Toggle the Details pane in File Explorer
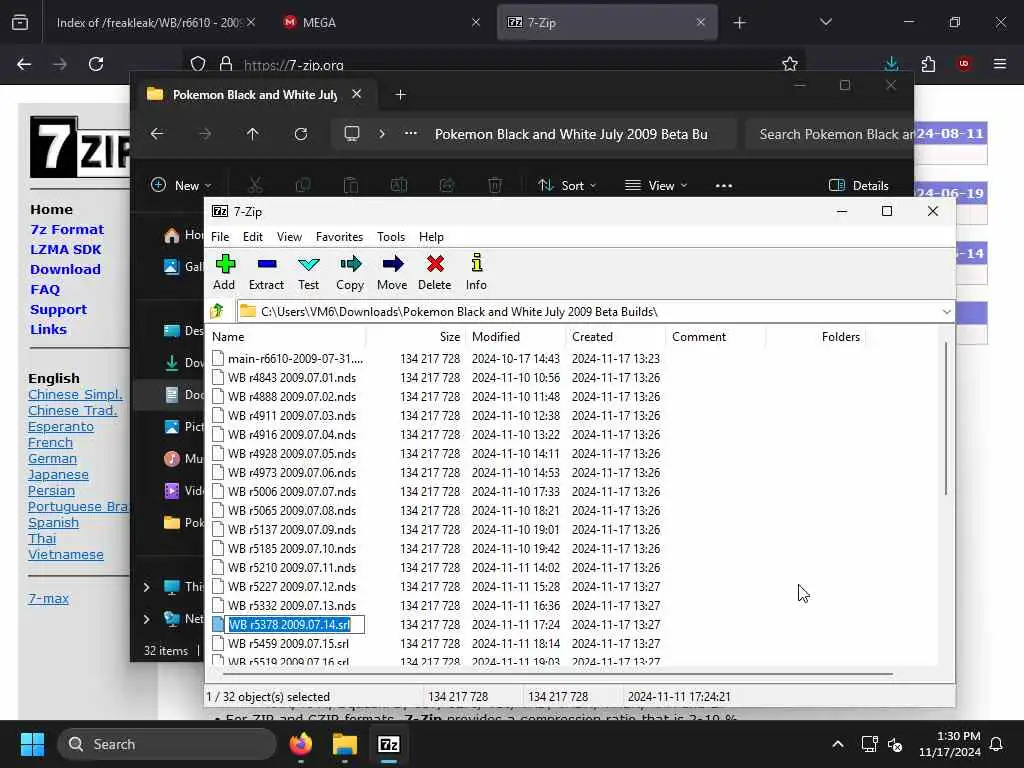 click(858, 185)
